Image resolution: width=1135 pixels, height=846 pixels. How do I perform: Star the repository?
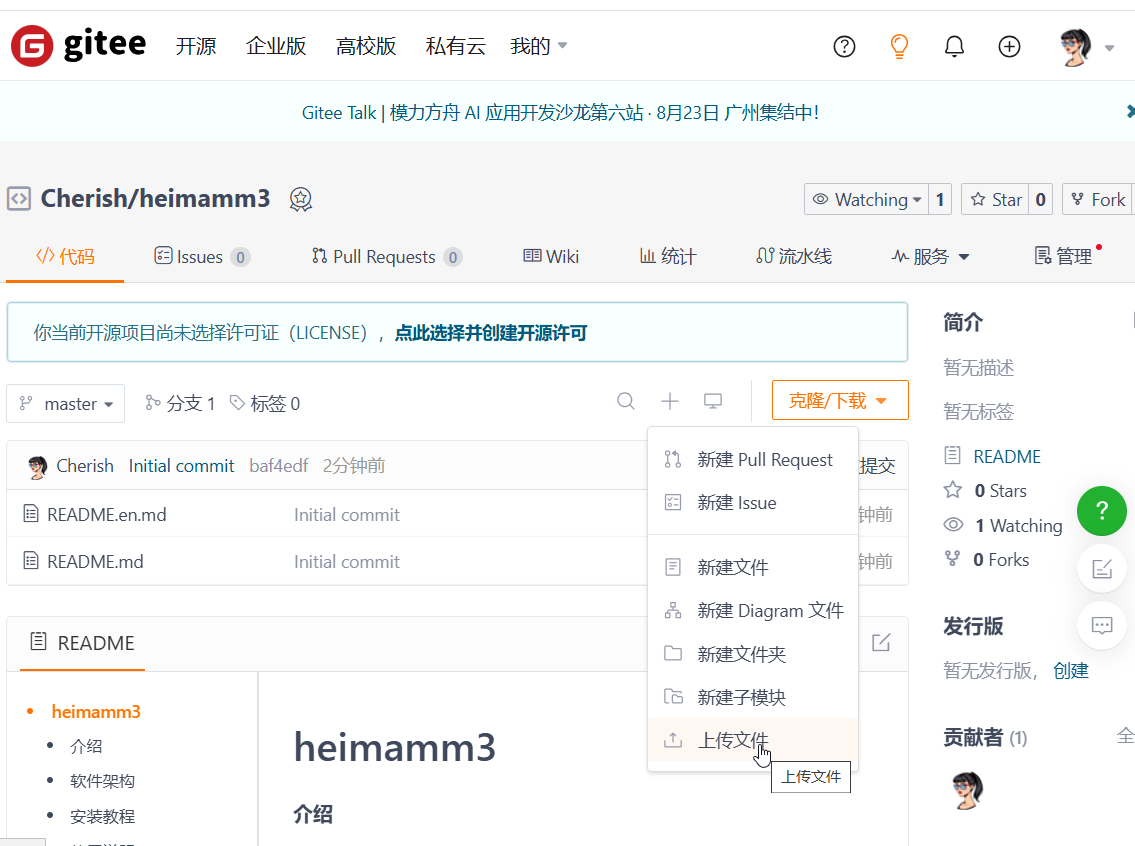pos(996,199)
